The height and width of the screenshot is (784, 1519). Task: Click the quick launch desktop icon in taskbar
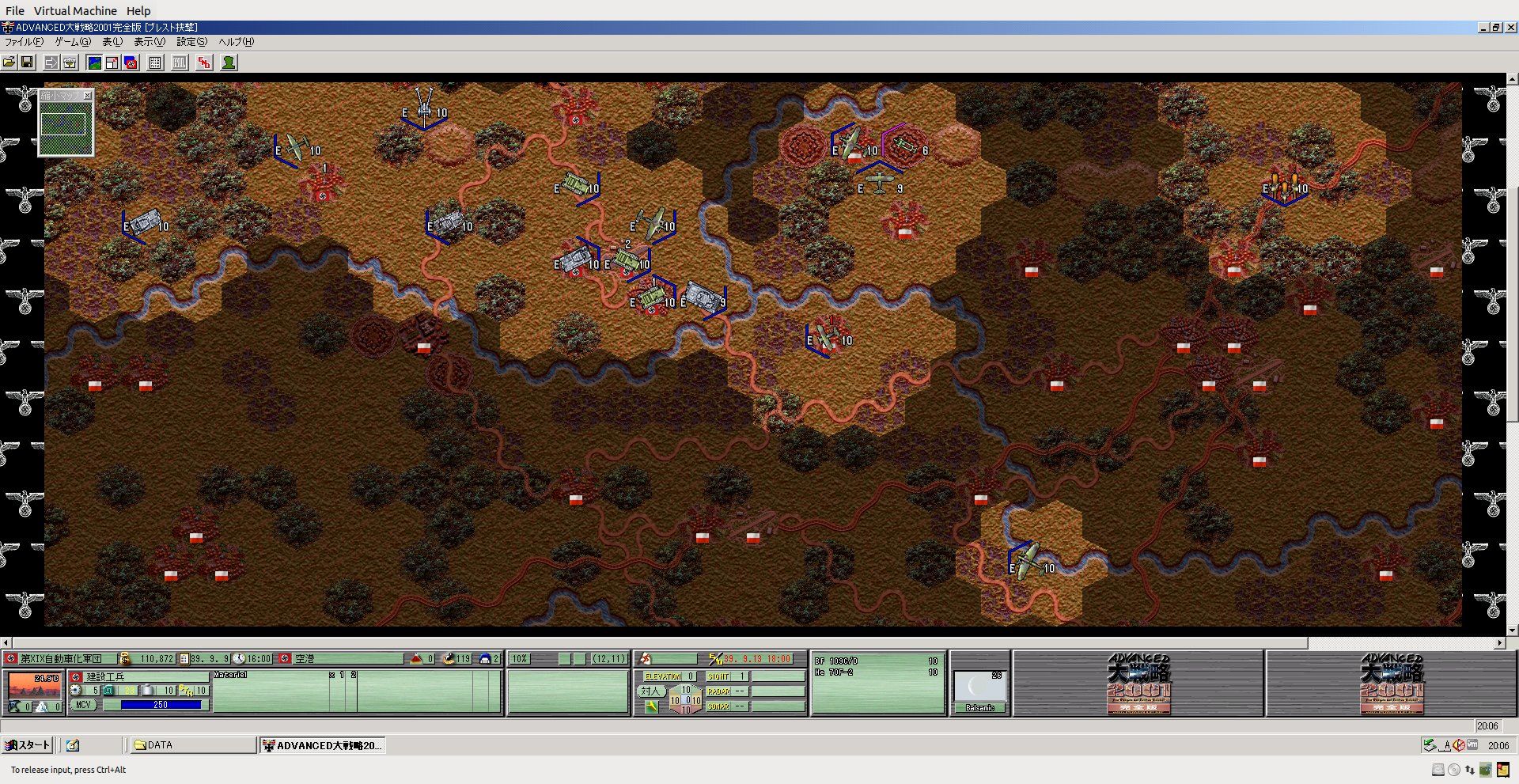(73, 744)
